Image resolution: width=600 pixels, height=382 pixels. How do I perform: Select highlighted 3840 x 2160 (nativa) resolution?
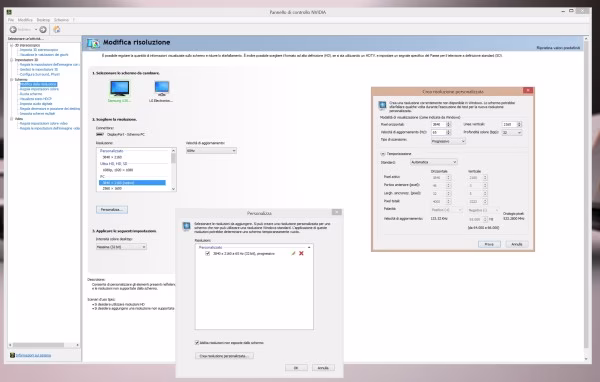[132, 183]
